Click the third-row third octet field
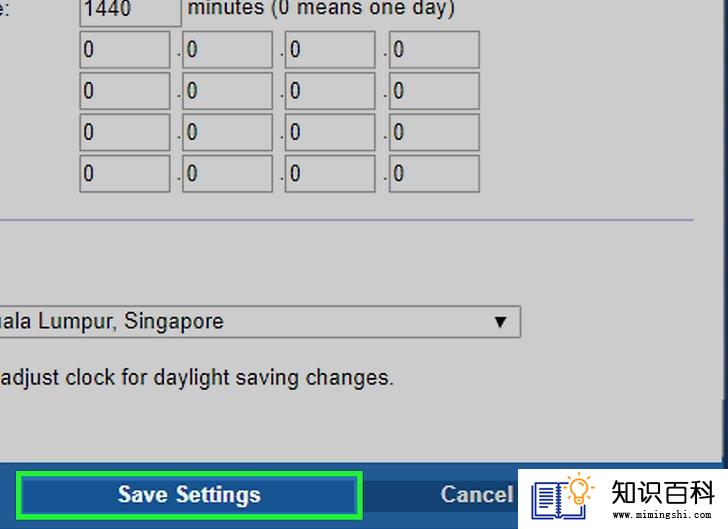This screenshot has width=728, height=529. point(330,132)
